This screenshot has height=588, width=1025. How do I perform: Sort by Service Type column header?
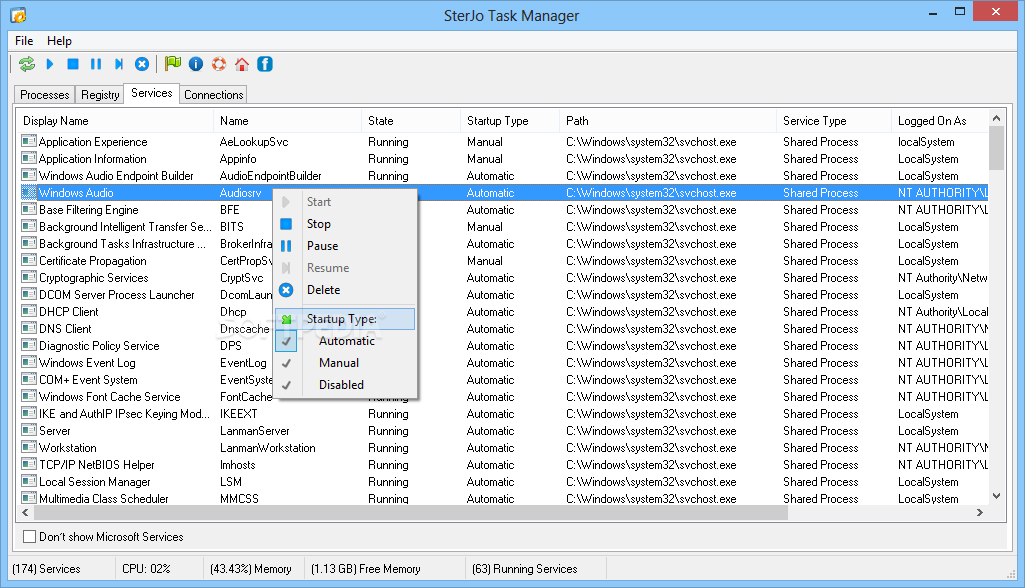[834, 121]
